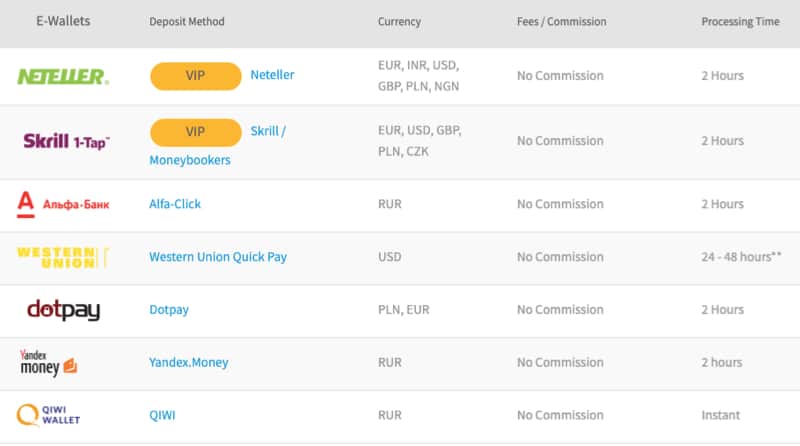Click the VIP badge beside Skrill

pyautogui.click(x=195, y=132)
